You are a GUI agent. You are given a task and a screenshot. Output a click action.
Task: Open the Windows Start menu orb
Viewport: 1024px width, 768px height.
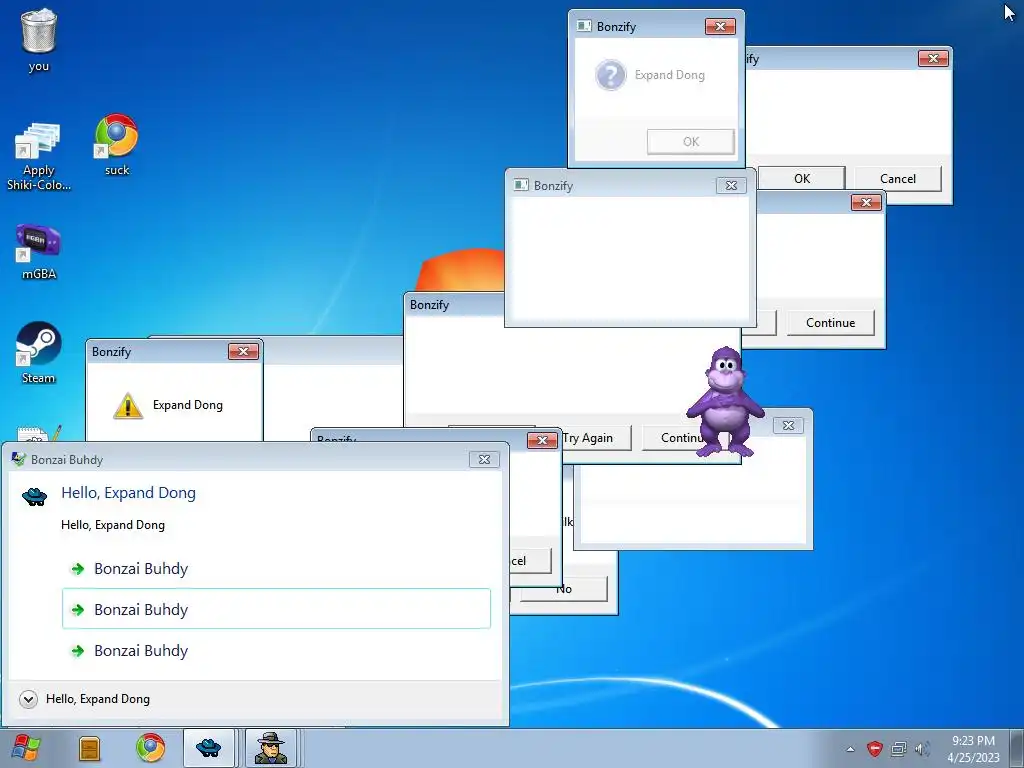[x=25, y=748]
